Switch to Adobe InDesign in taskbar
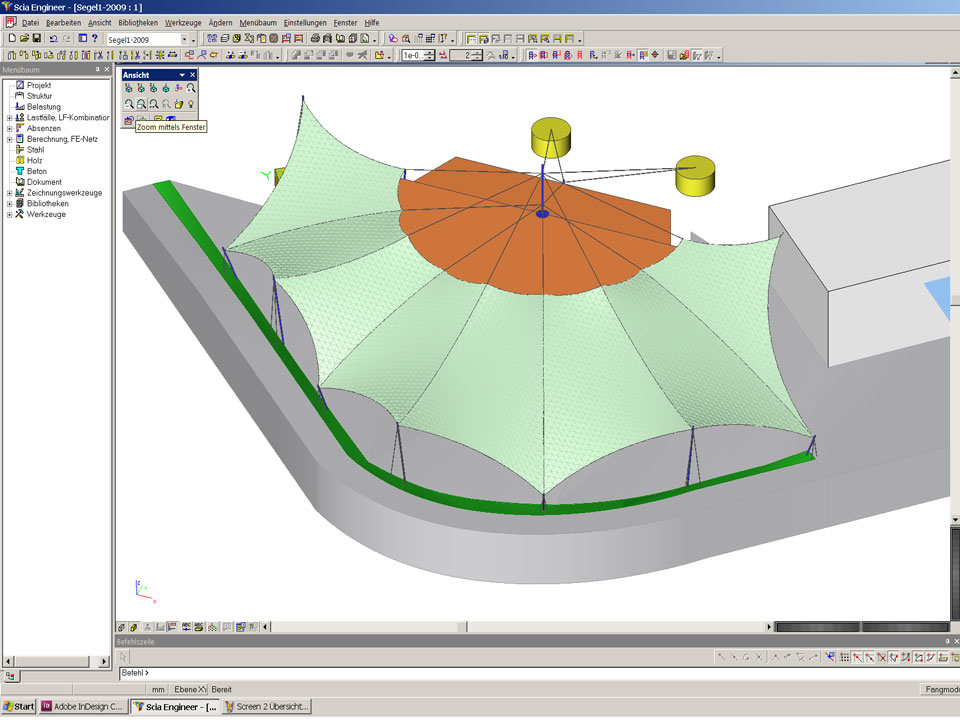Viewport: 960px width, 720px height. pyautogui.click(x=84, y=707)
